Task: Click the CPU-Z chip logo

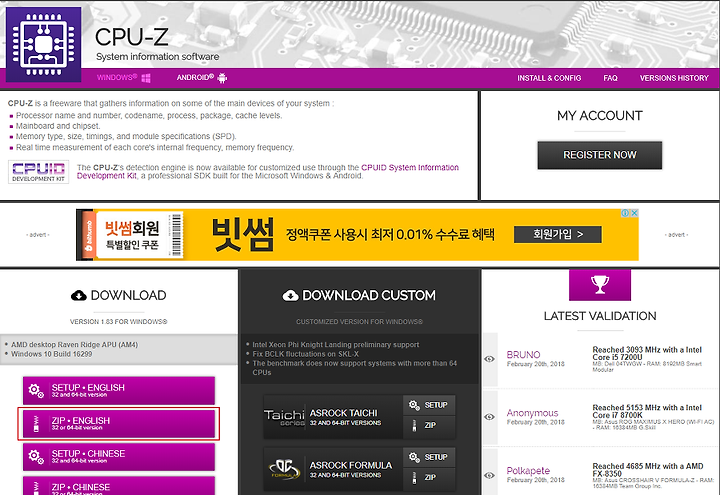Action: coord(43,44)
